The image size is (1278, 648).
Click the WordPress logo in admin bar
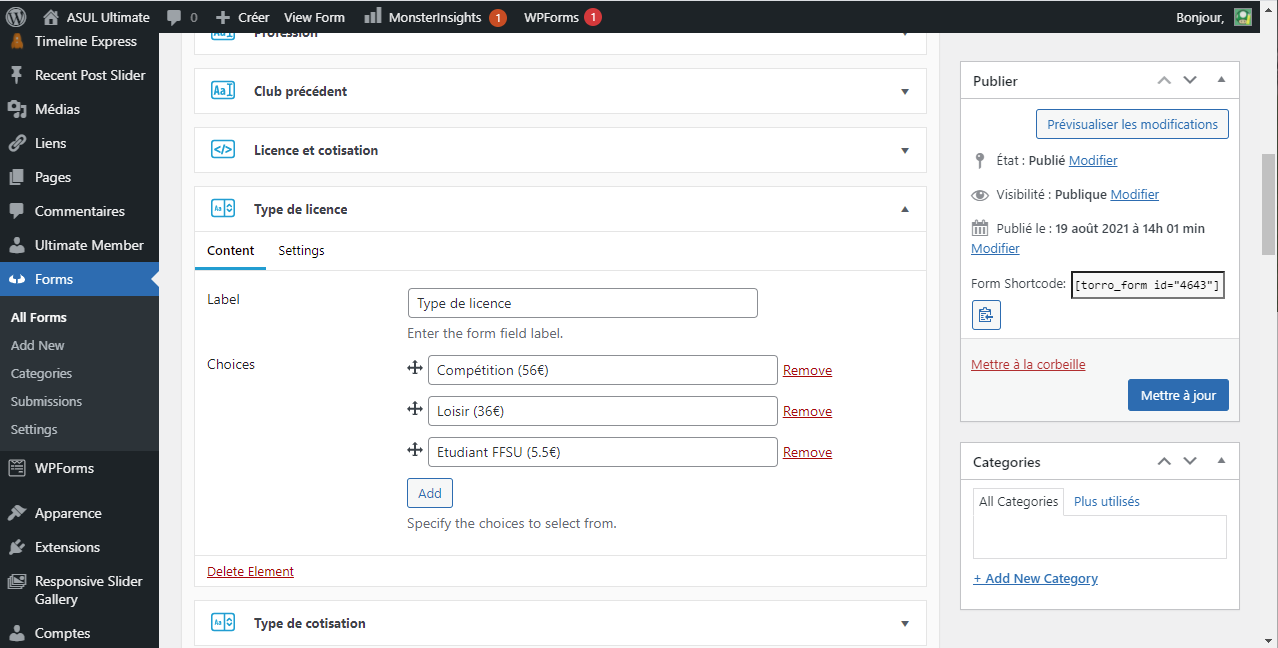16,17
